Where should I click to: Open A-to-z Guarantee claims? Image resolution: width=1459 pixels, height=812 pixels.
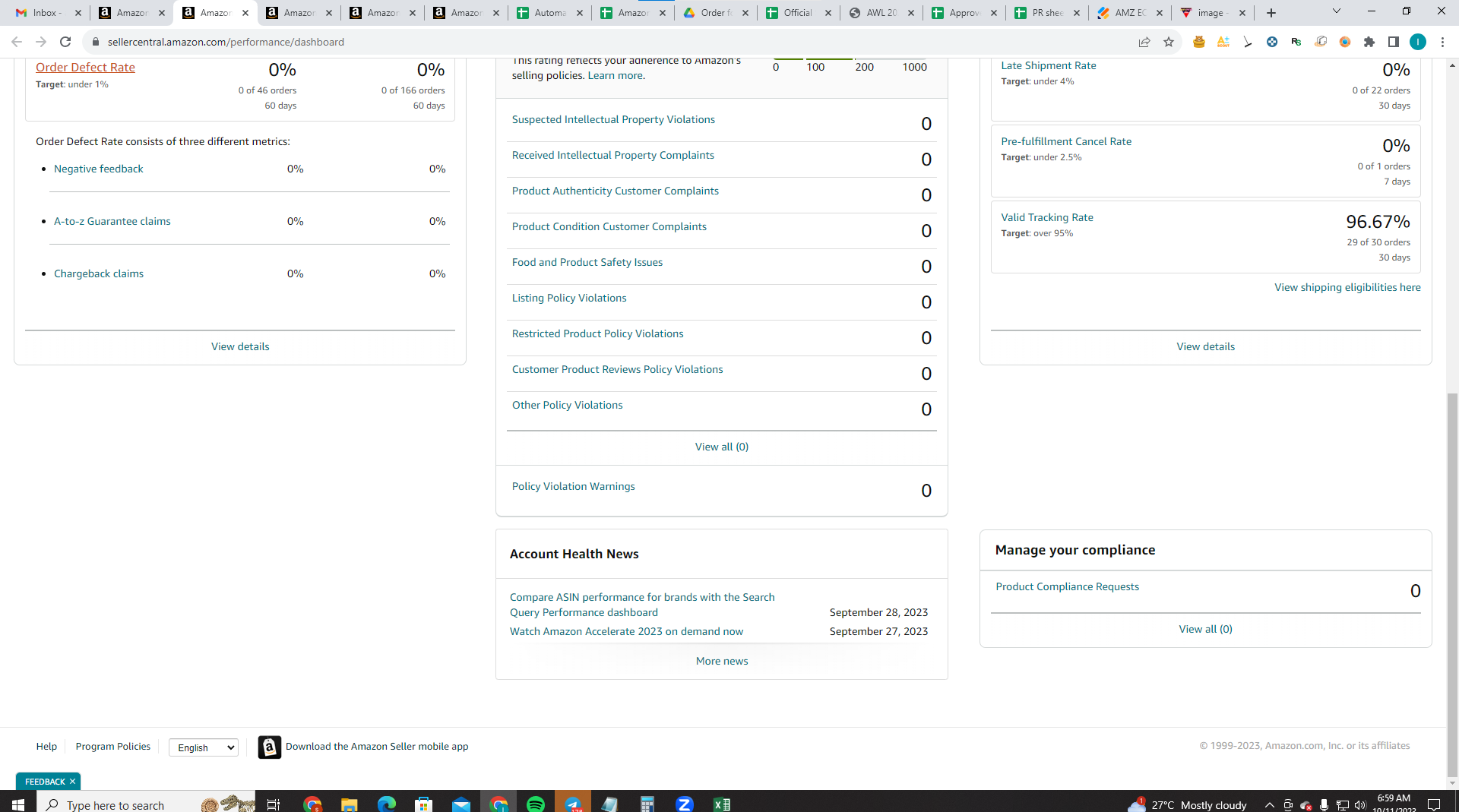(112, 221)
